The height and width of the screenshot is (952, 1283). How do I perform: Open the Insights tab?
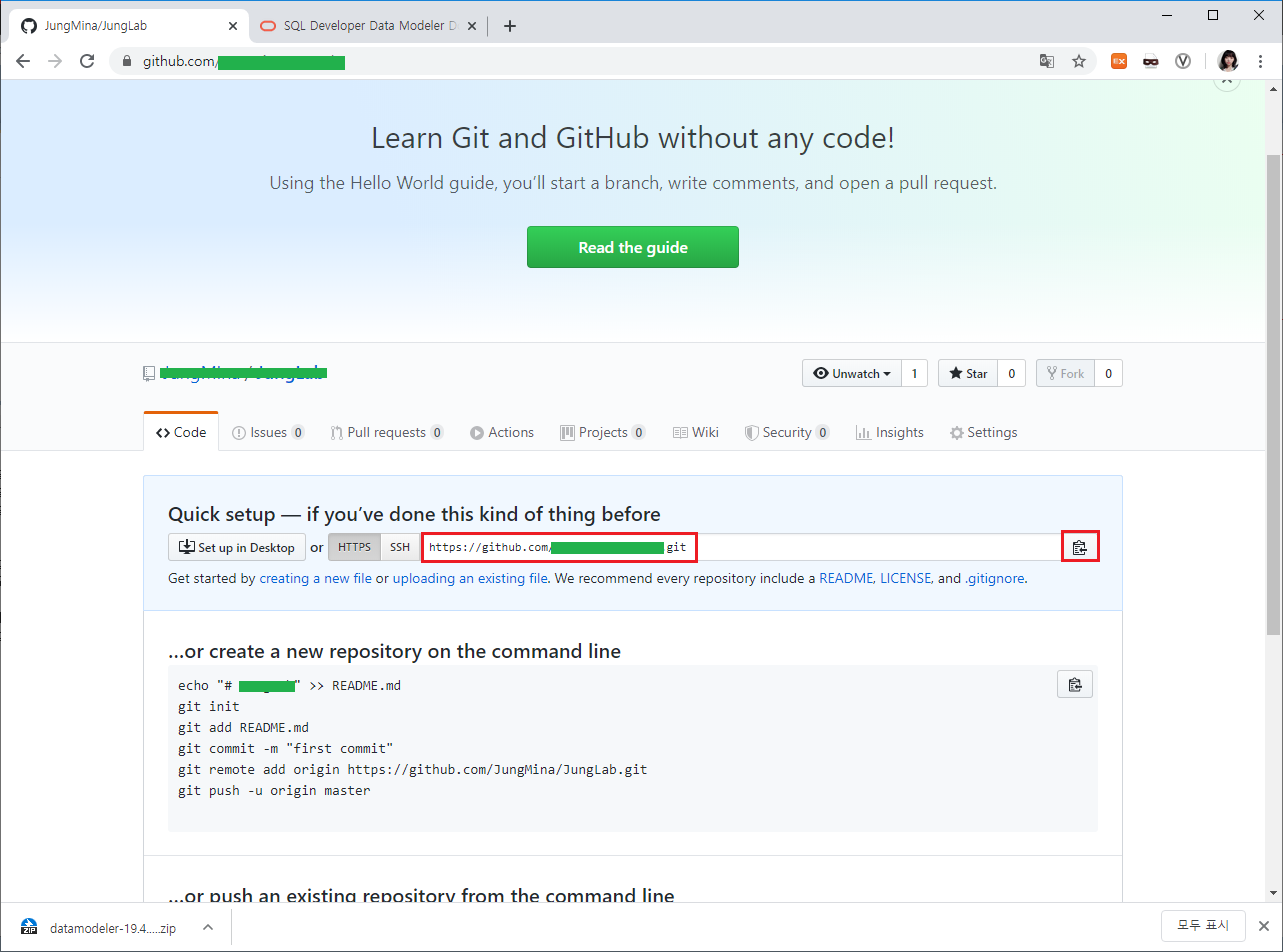coord(890,432)
